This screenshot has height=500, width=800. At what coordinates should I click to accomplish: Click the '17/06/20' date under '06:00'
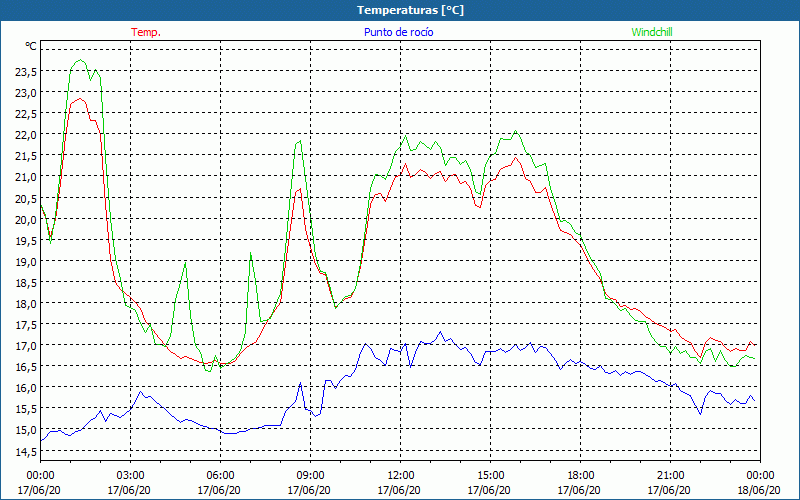coord(219,490)
